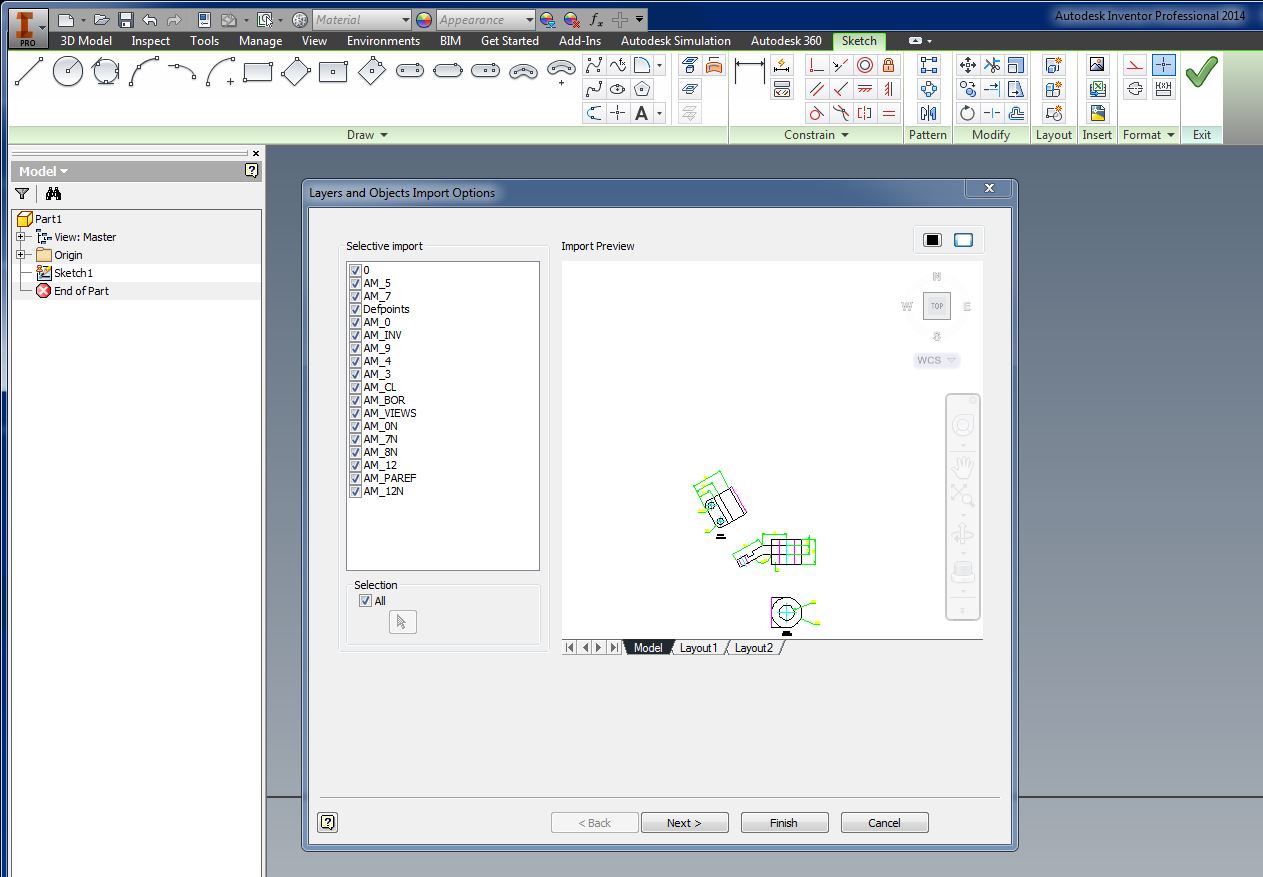Viewport: 1263px width, 877px height.
Task: Click the Insert Image icon
Action: point(1096,64)
